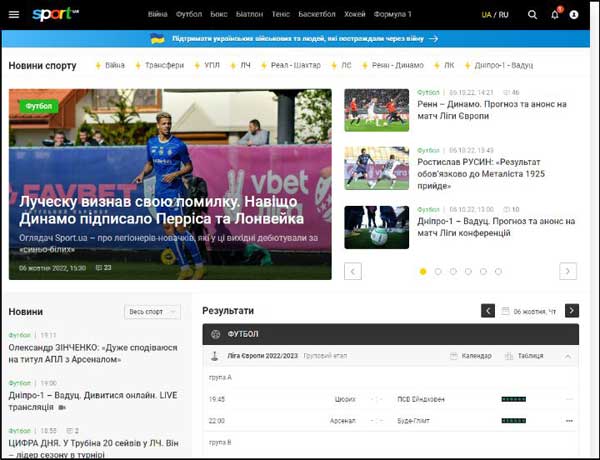Open the search icon
The width and height of the screenshot is (600, 460).
(532, 15)
